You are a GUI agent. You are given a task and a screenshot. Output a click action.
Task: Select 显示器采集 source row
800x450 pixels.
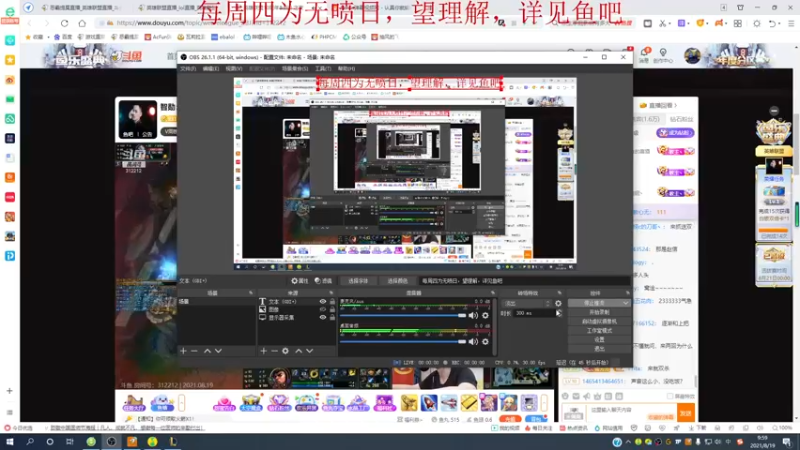297,317
